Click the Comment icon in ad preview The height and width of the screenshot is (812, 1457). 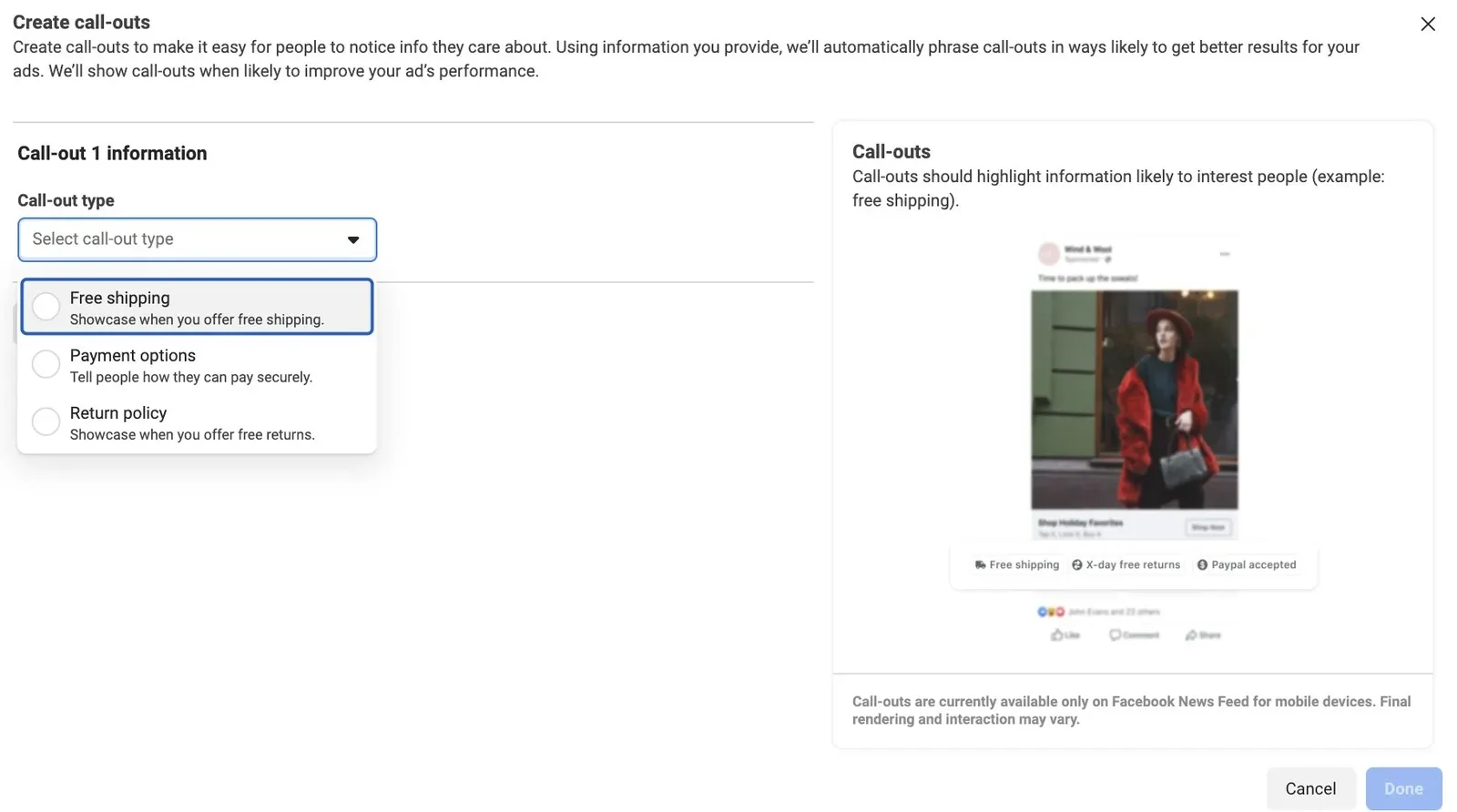tap(1115, 635)
